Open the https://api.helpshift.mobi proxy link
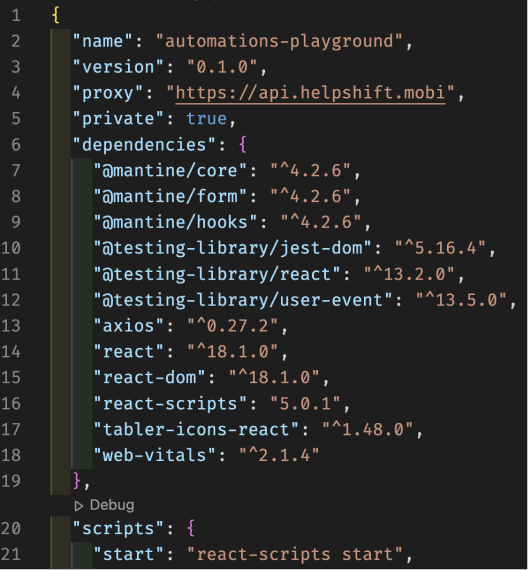Screen dimensions: 528x570 coord(310,93)
